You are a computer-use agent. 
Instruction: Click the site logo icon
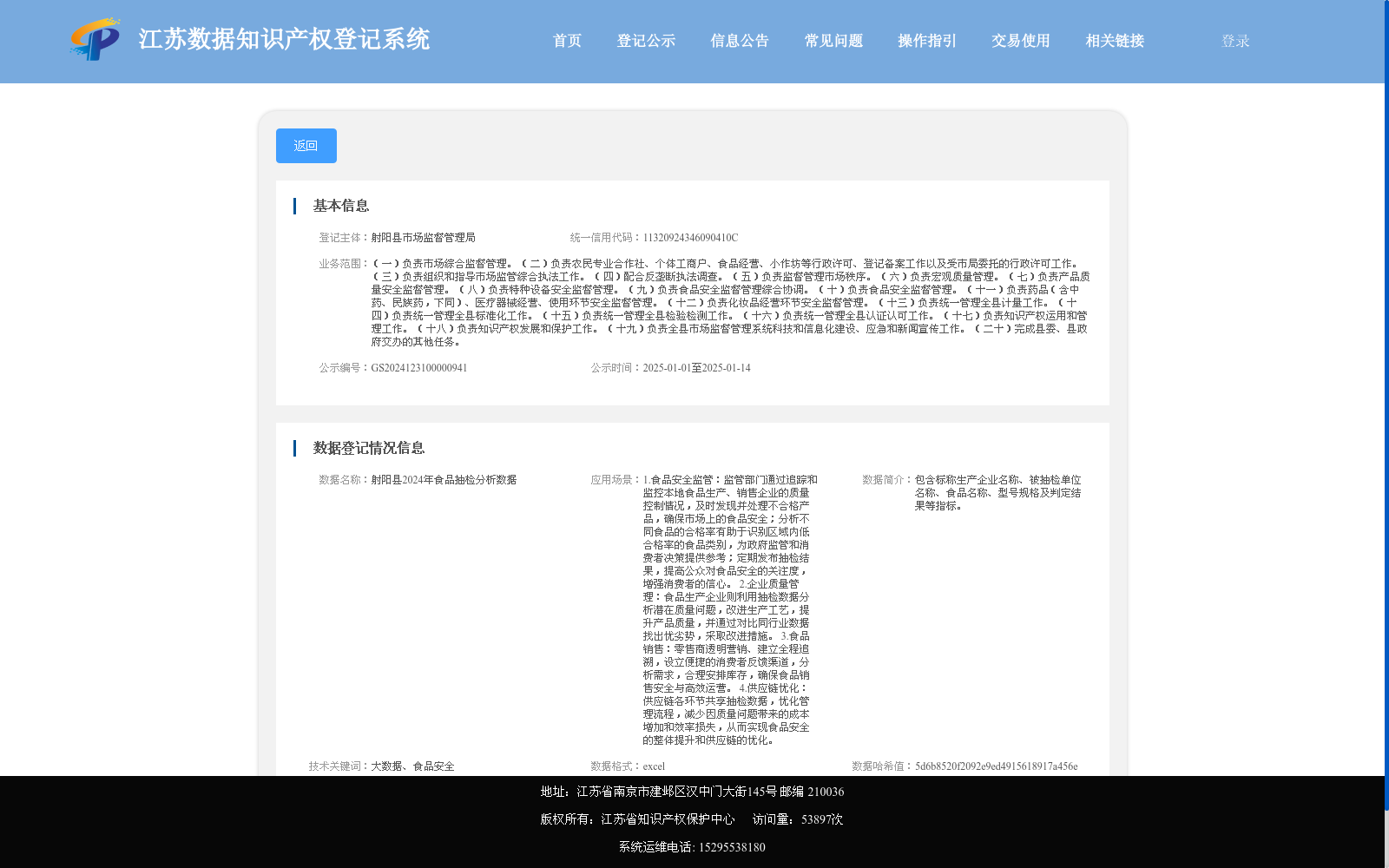95,39
